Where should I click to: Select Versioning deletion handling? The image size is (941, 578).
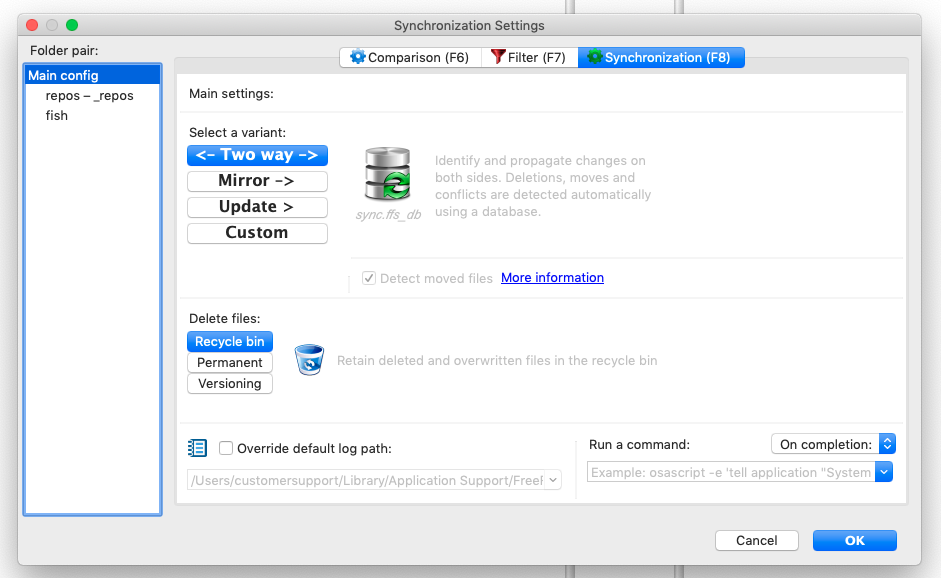(x=230, y=384)
